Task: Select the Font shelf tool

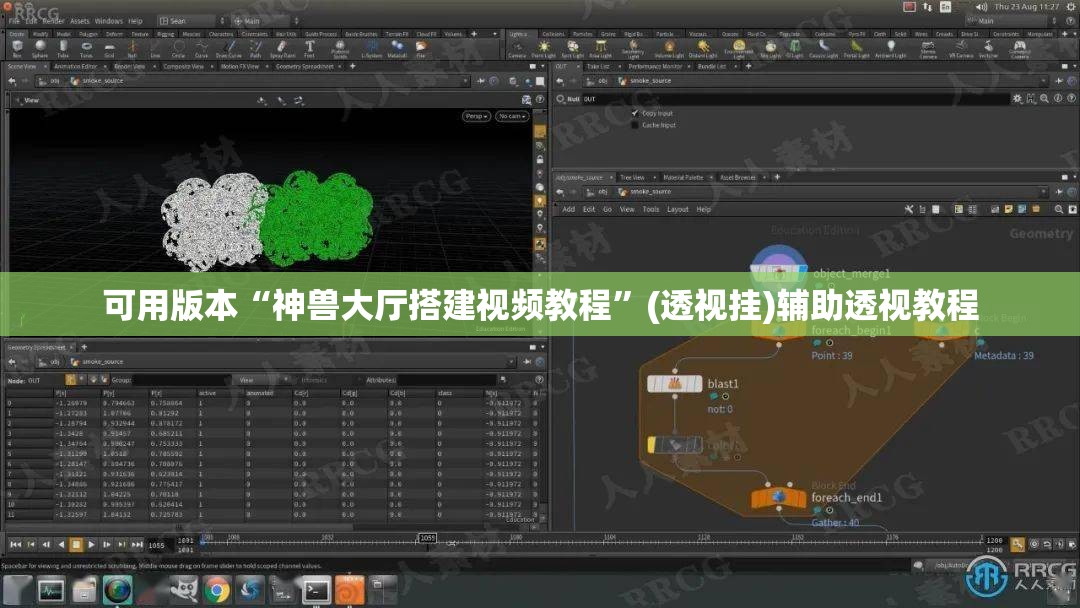Action: pos(309,48)
